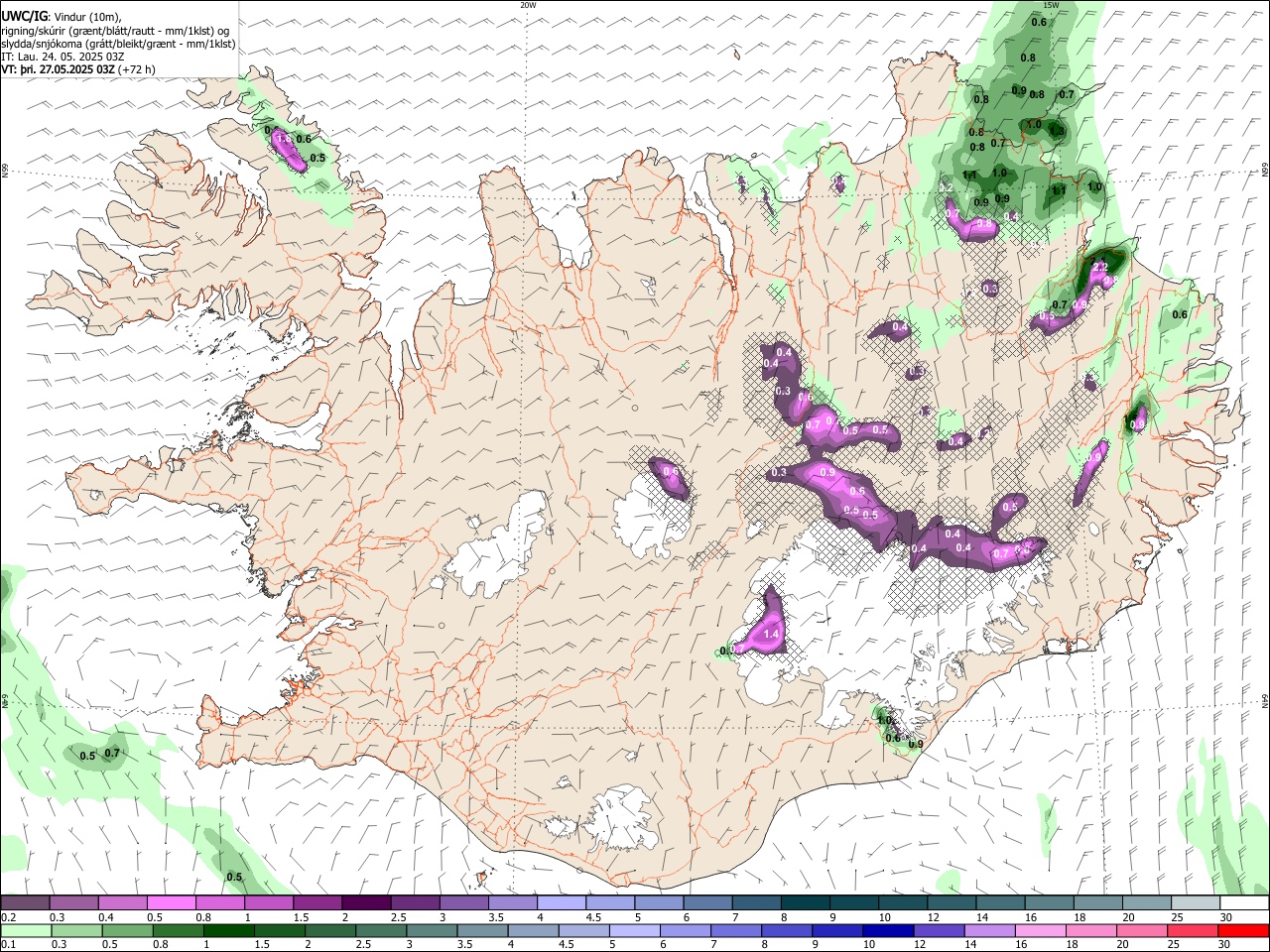Click the 'slydda/snjókoma' legend description line
The width and height of the screenshot is (1270, 952).
click(118, 44)
